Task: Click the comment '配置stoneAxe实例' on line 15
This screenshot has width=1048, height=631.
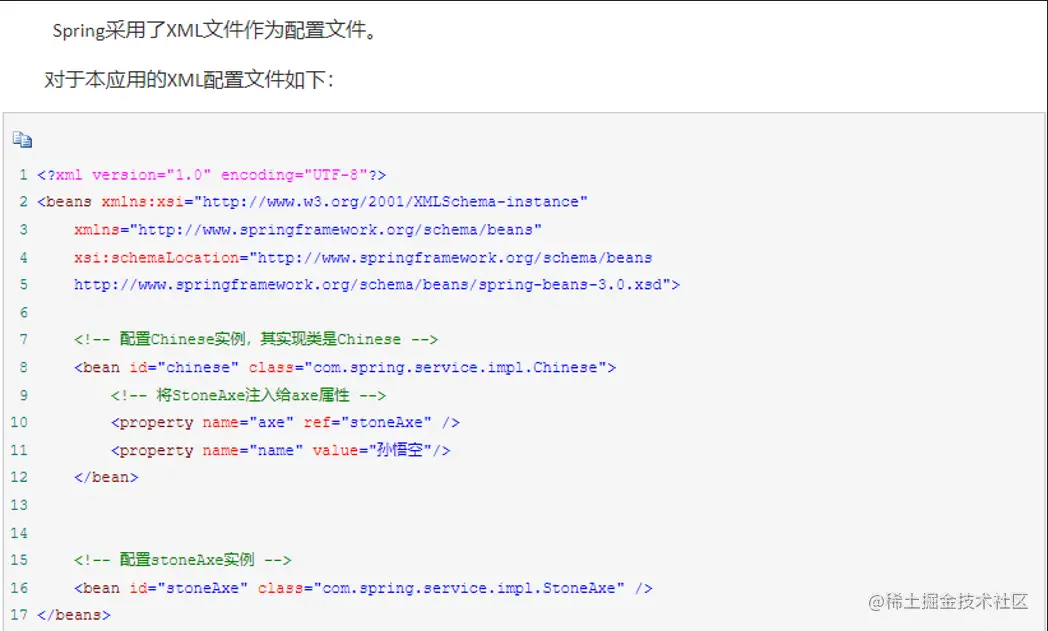Action: pyautogui.click(x=182, y=560)
